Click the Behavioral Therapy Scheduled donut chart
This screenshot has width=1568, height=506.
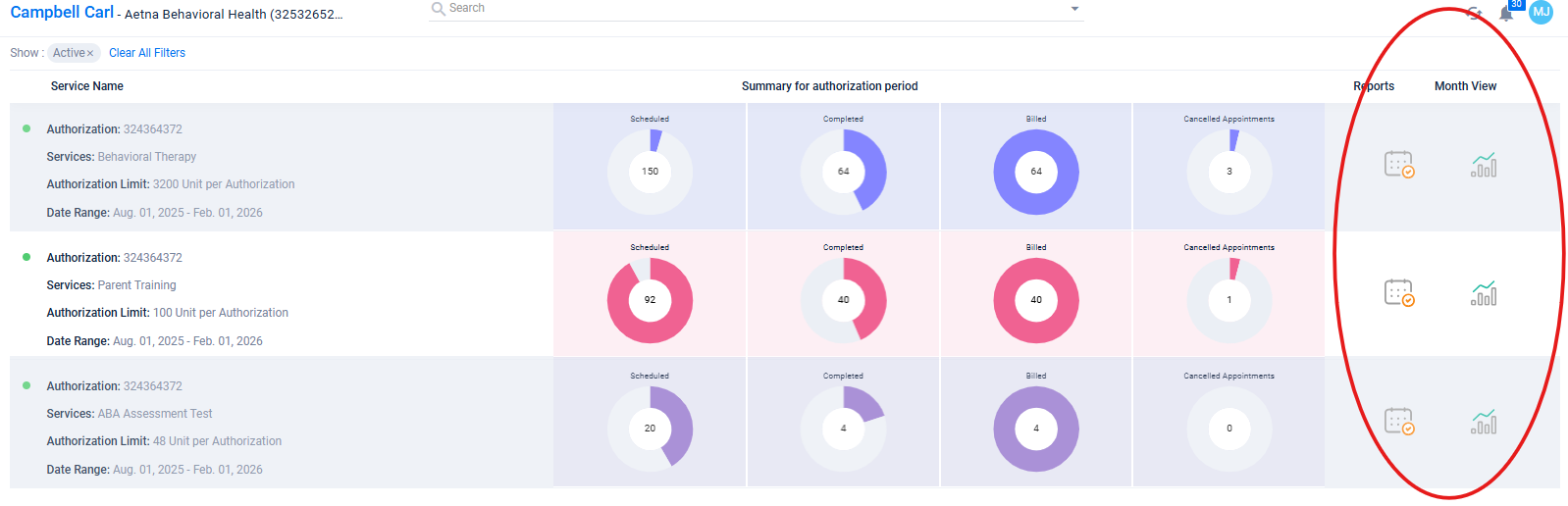(x=650, y=172)
